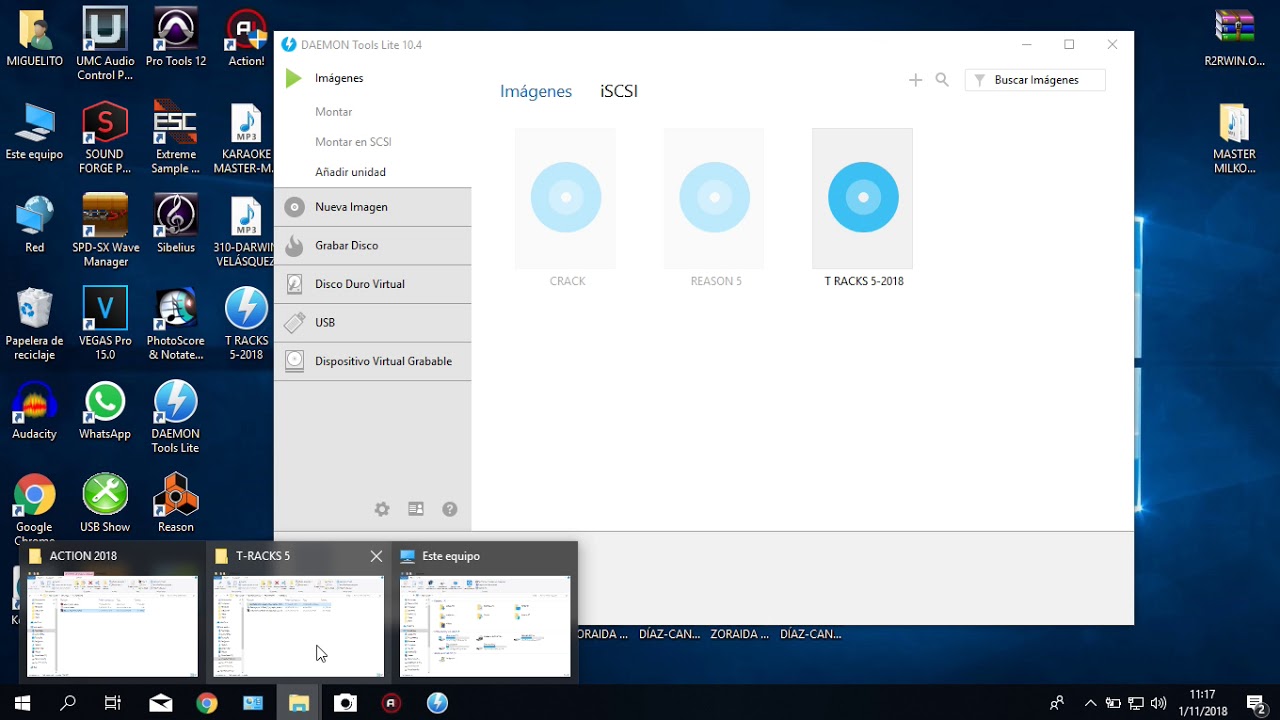Select Montar in the sidebar
This screenshot has height=720, width=1280.
[x=334, y=112]
